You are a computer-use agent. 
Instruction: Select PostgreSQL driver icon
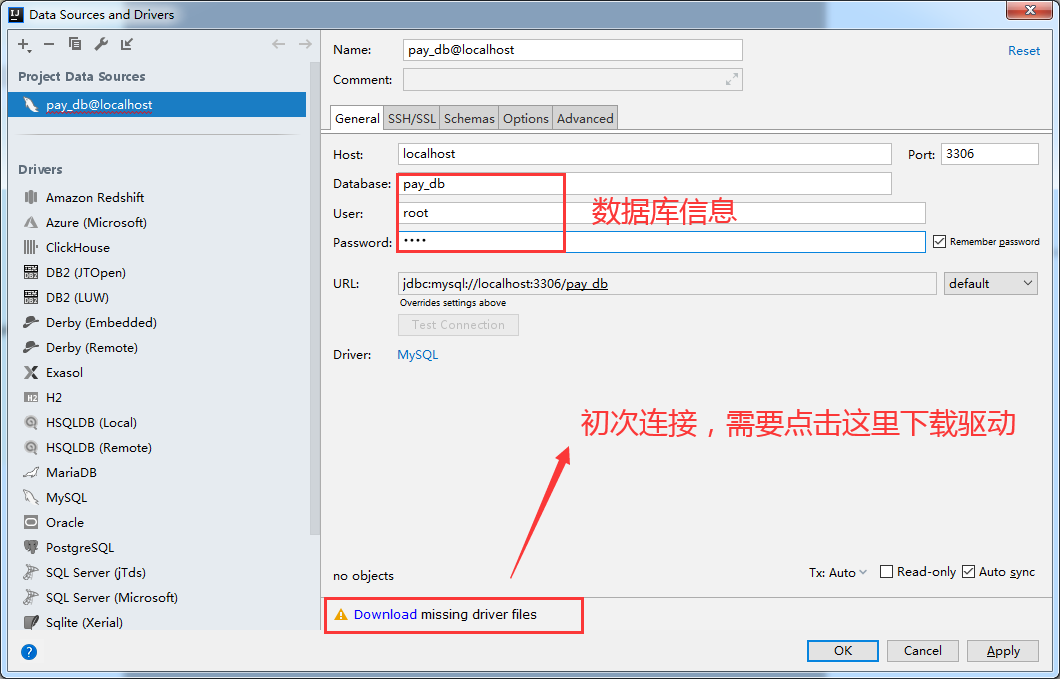point(31,547)
